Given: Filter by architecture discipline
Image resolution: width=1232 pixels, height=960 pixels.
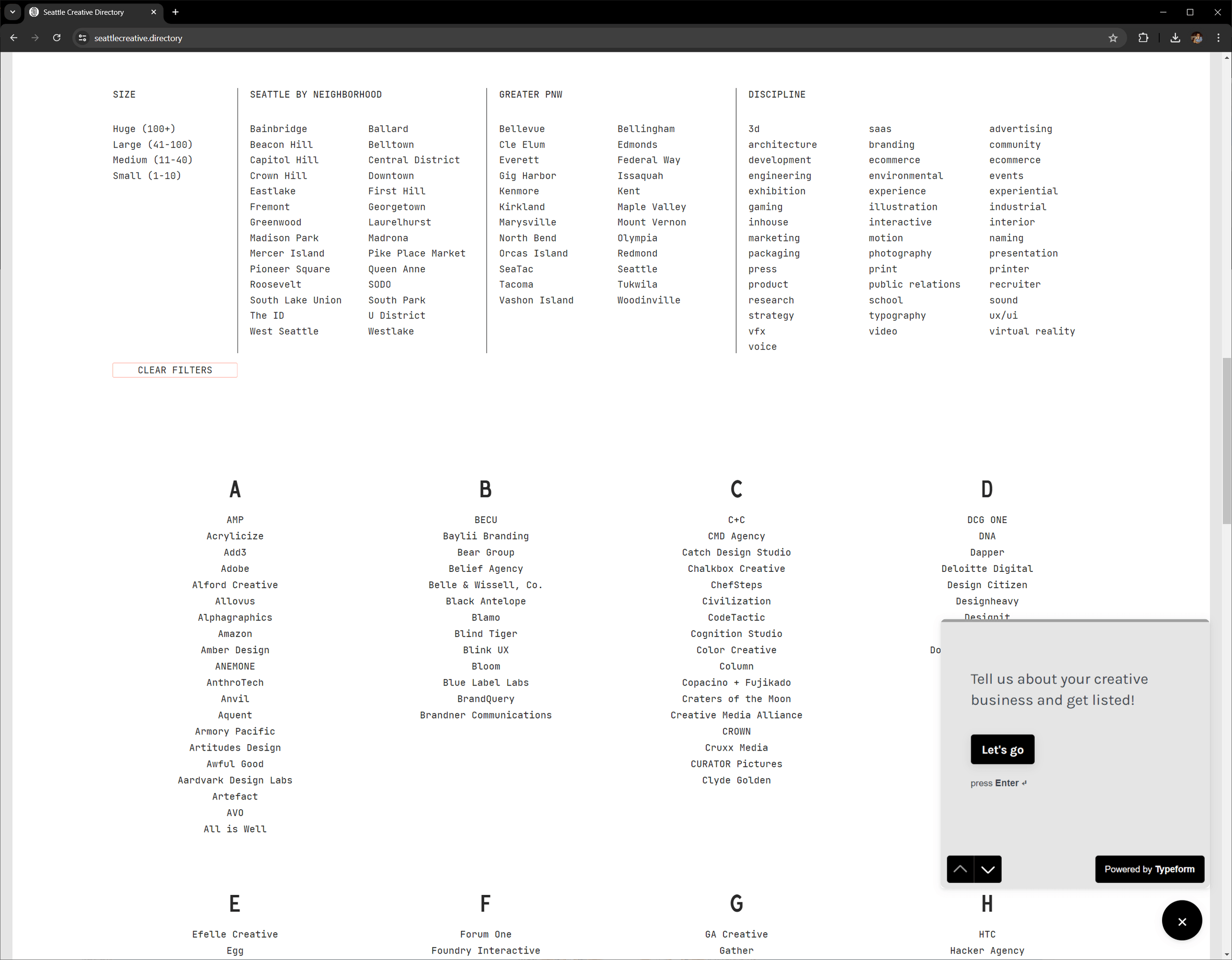Looking at the screenshot, I should click(x=783, y=145).
